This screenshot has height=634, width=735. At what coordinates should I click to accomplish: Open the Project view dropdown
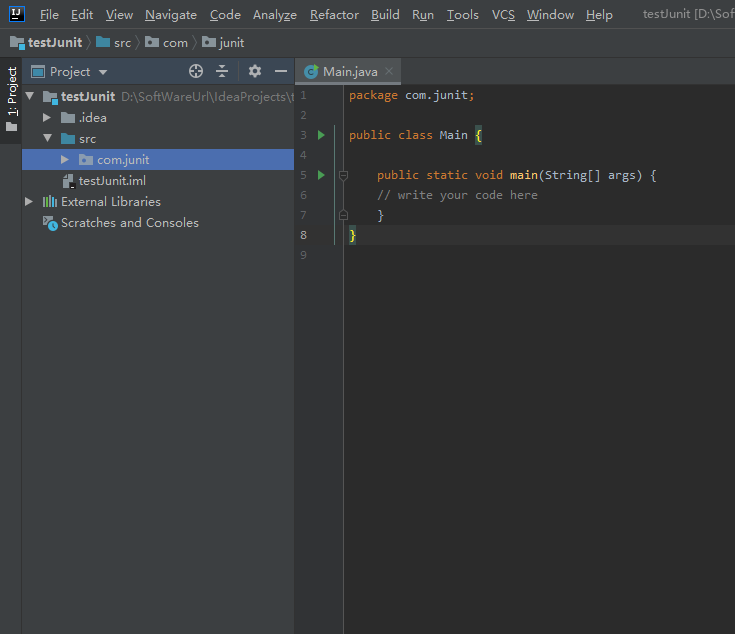pyautogui.click(x=102, y=72)
